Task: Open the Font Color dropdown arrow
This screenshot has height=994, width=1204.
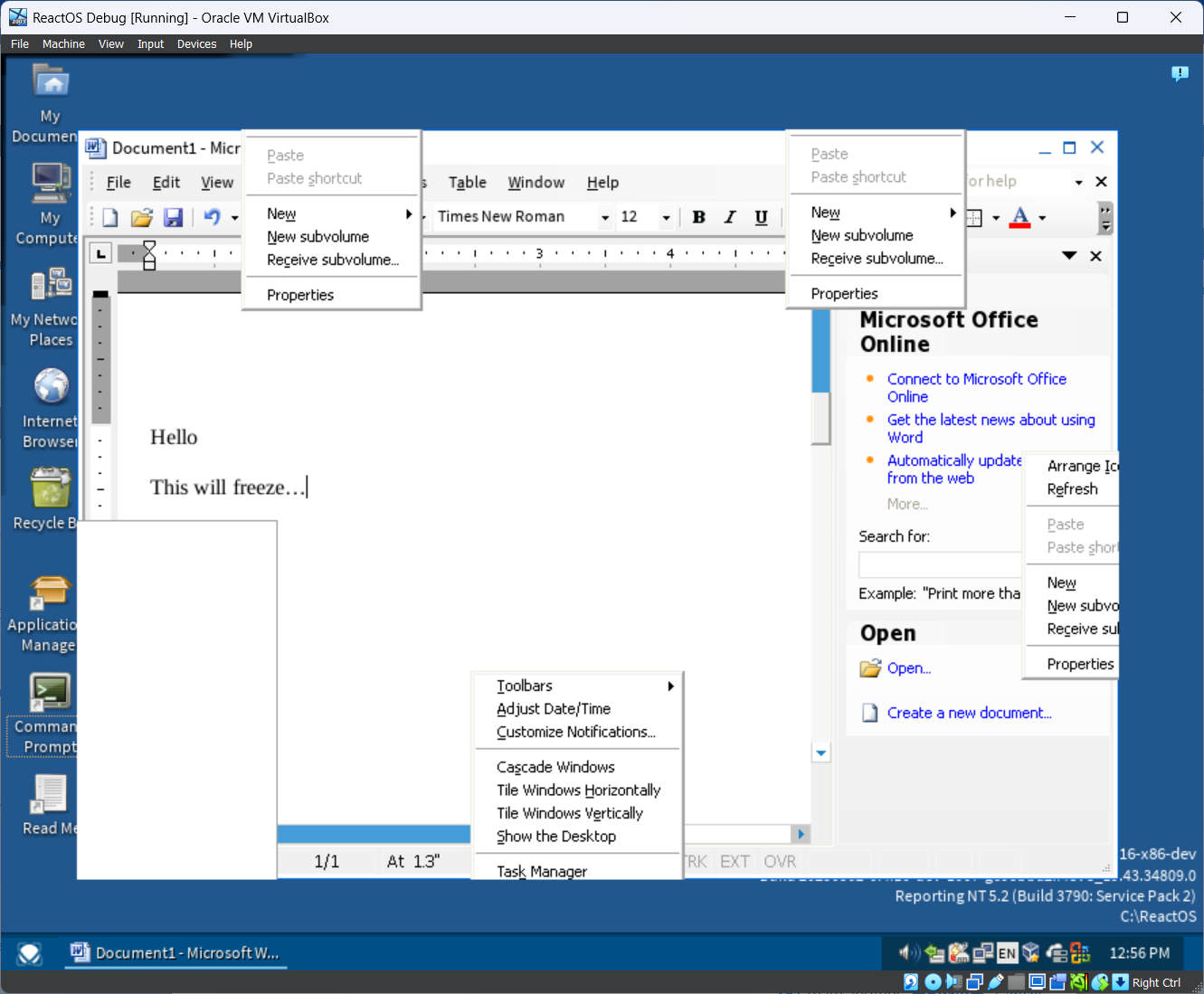Action: pyautogui.click(x=1042, y=218)
